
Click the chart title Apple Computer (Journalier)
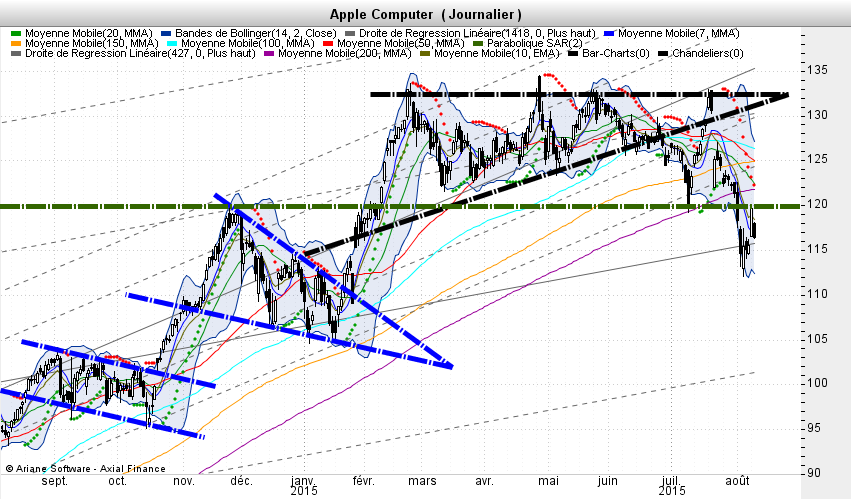(426, 14)
